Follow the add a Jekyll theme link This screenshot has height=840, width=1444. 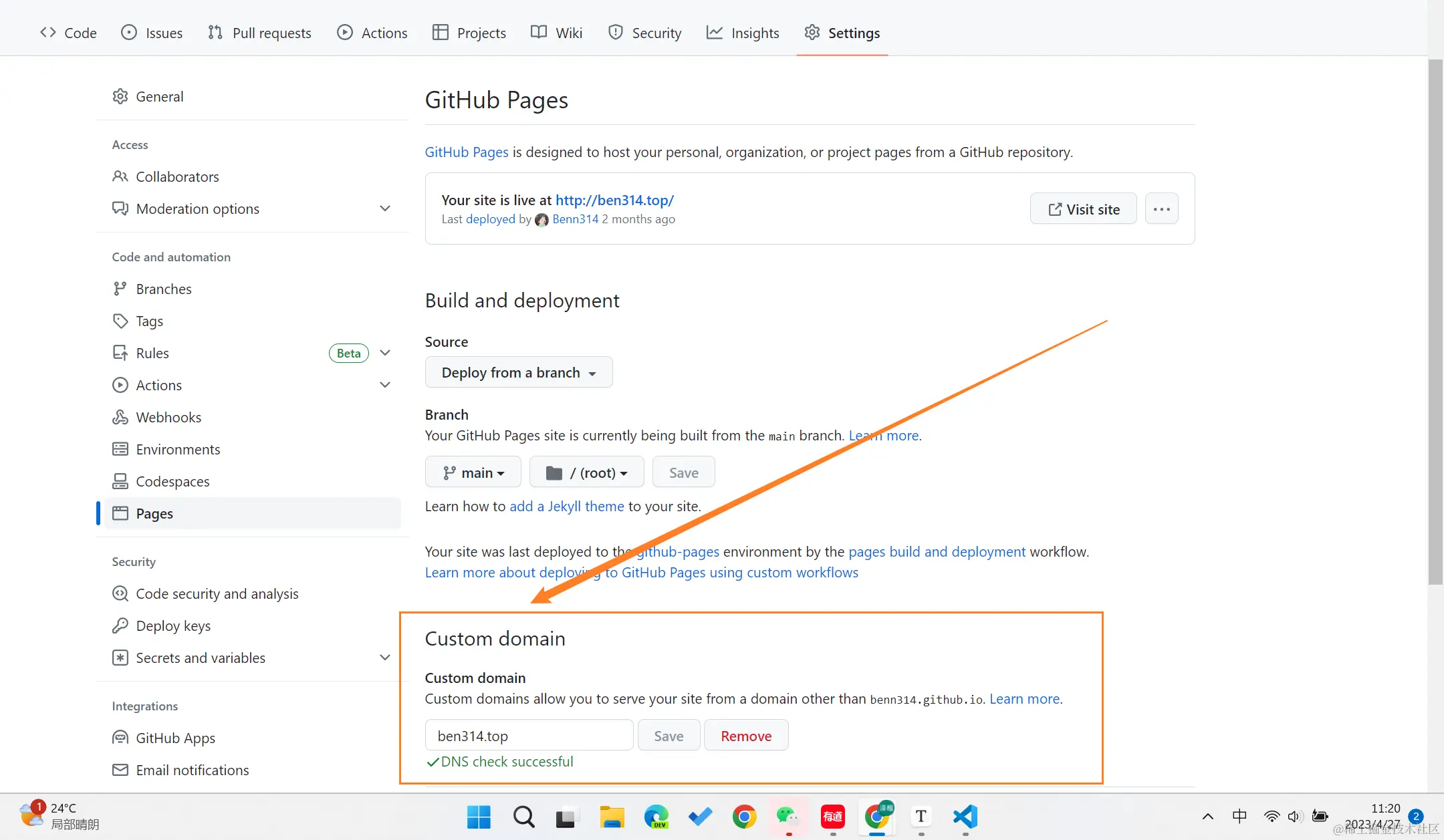point(566,506)
